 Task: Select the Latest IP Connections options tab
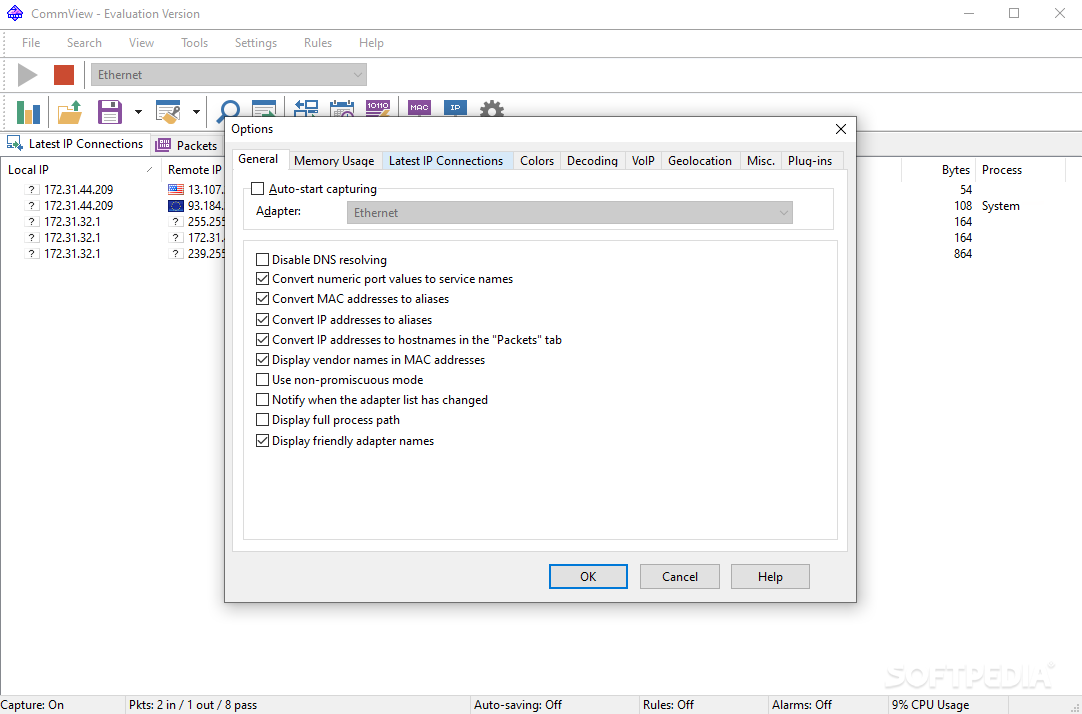pos(446,161)
